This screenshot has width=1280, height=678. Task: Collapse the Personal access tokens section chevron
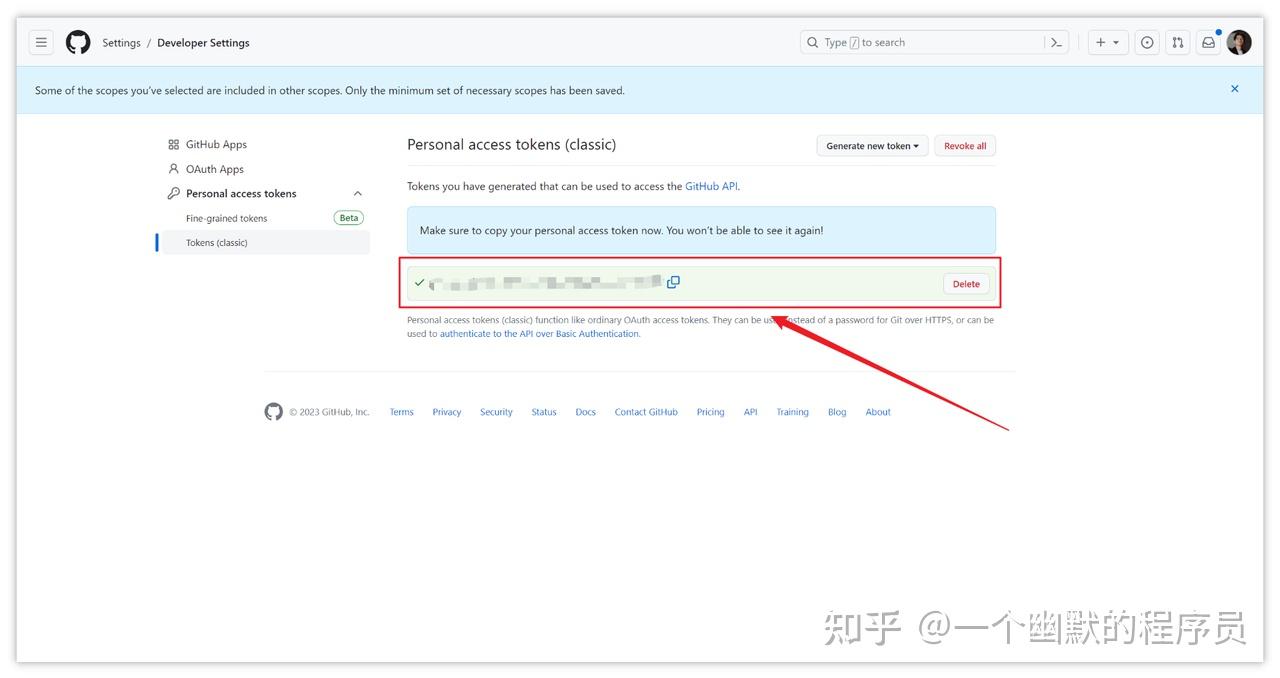[x=357, y=193]
